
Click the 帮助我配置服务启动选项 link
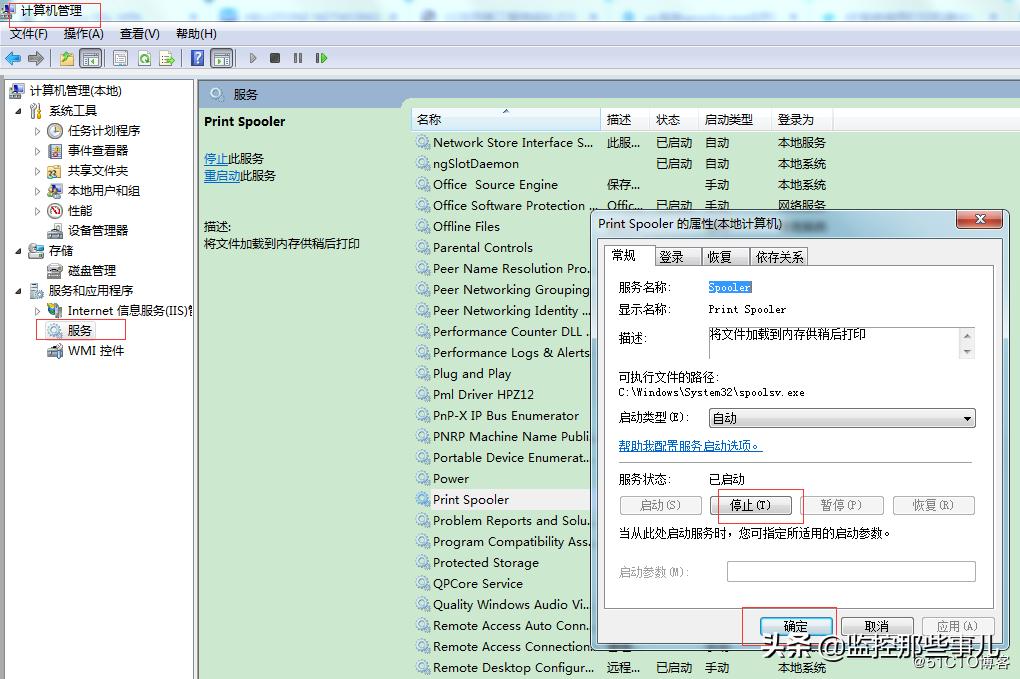[x=688, y=445]
